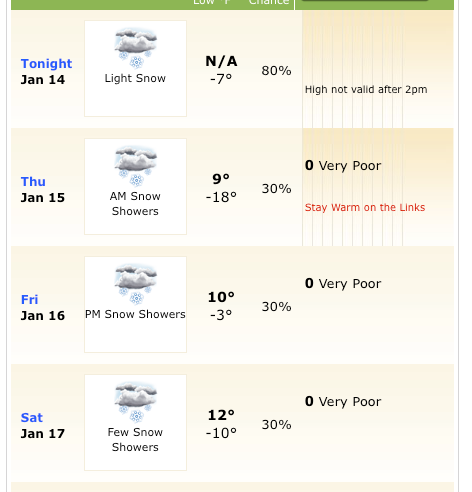This screenshot has width=472, height=492.
Task: Select the Light Snow condition label
Action: coord(135,78)
